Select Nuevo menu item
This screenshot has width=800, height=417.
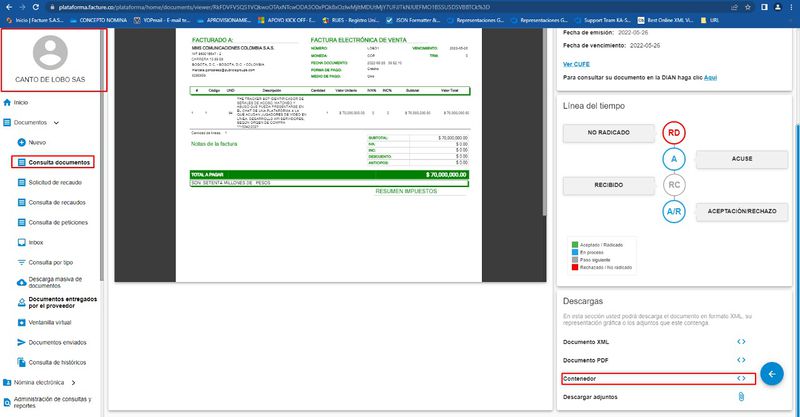click(37, 142)
